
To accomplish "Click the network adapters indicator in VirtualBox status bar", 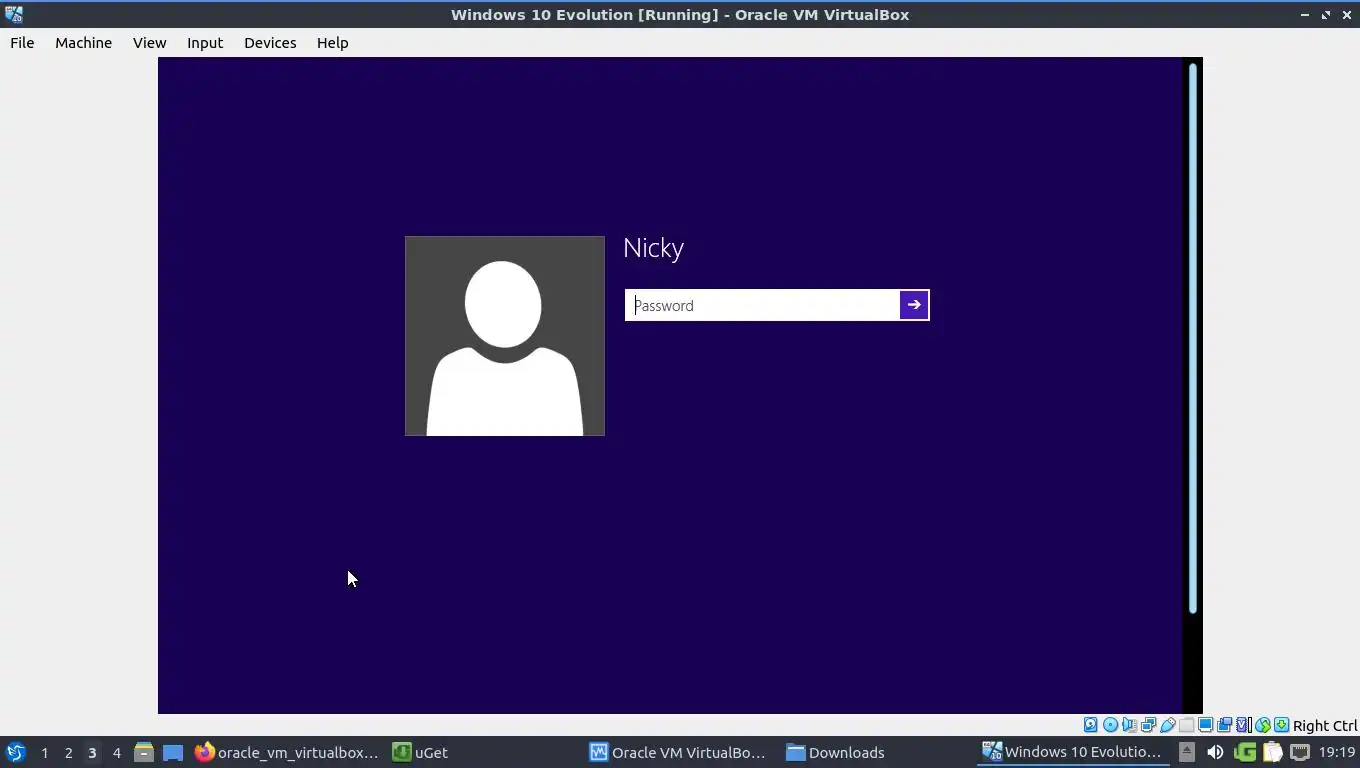I will point(1148,725).
